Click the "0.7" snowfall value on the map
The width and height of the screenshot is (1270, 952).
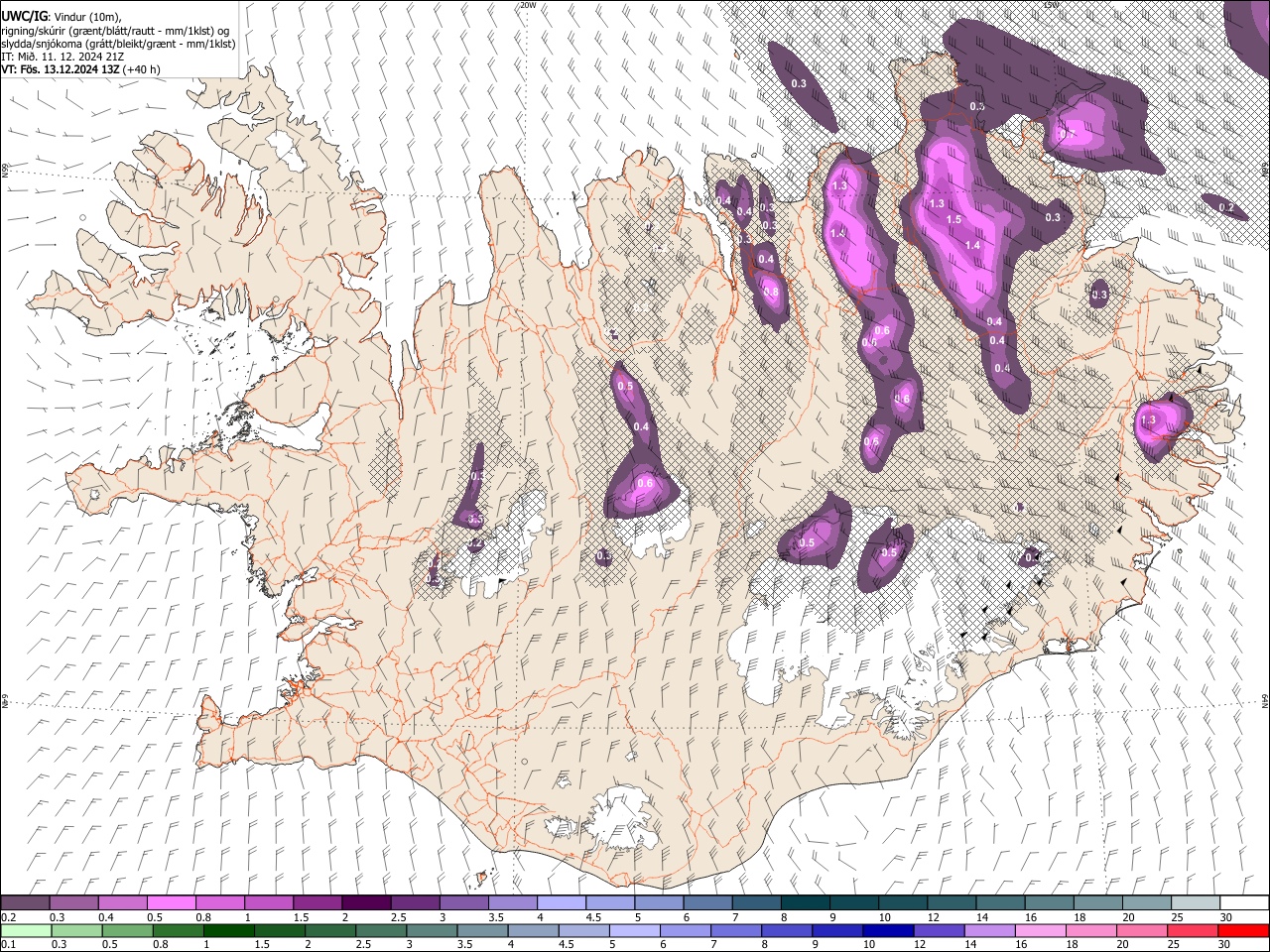point(1069,132)
